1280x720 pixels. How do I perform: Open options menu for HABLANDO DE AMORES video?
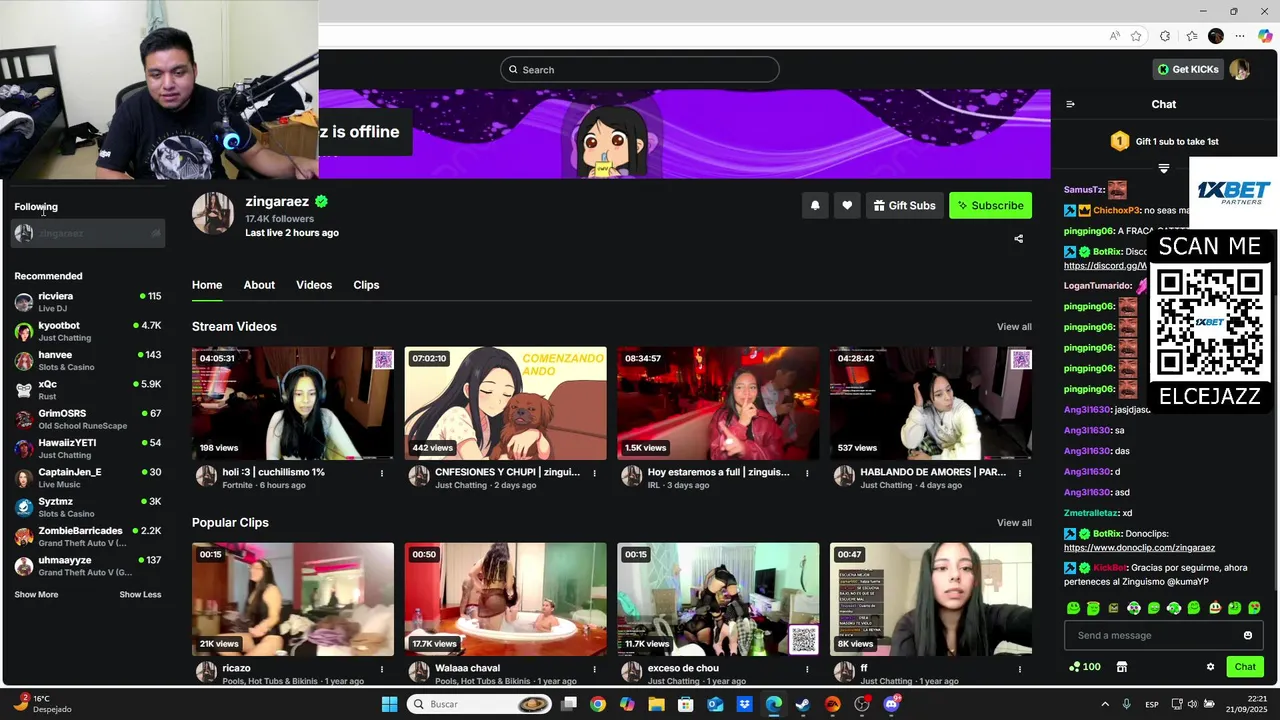(x=1019, y=473)
